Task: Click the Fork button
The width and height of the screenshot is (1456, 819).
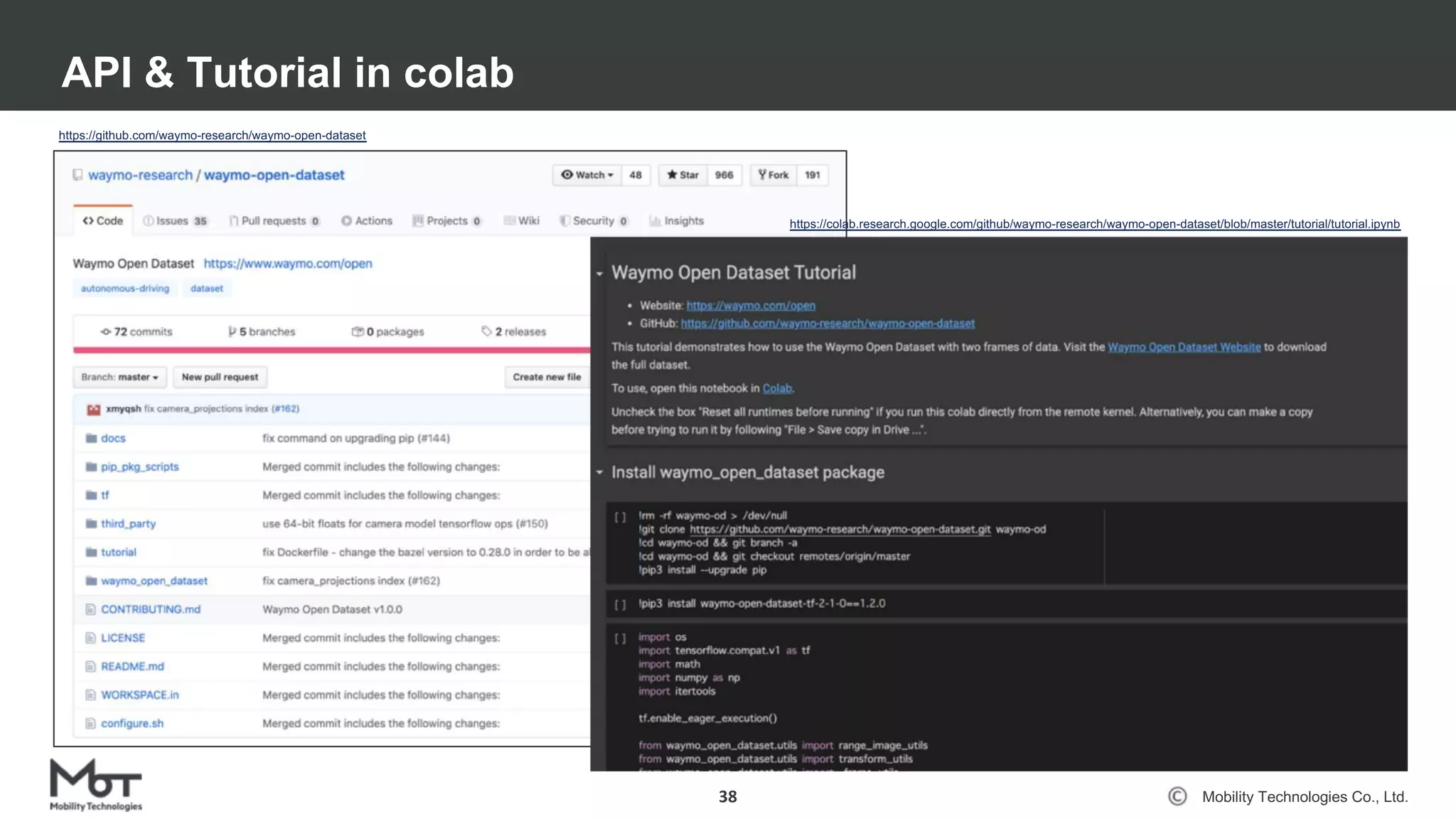Action: pyautogui.click(x=773, y=175)
